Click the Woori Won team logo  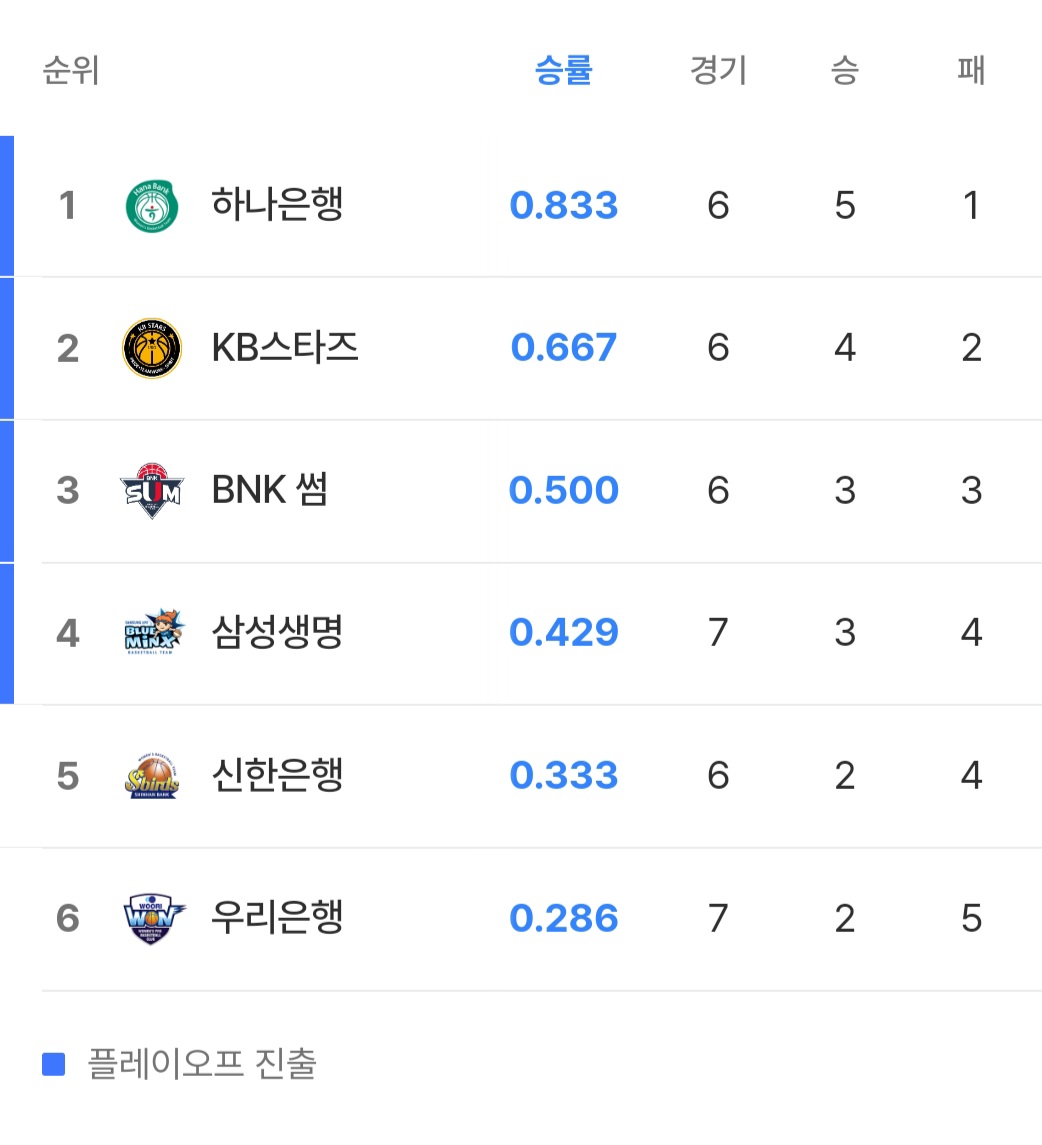pyautogui.click(x=152, y=918)
